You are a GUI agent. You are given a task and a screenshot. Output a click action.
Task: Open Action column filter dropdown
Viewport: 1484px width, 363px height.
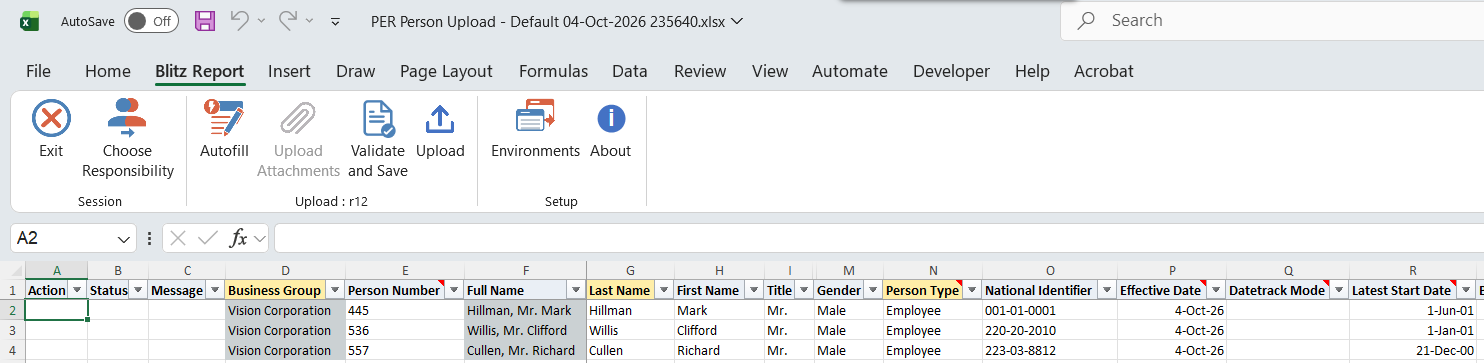(x=76, y=290)
